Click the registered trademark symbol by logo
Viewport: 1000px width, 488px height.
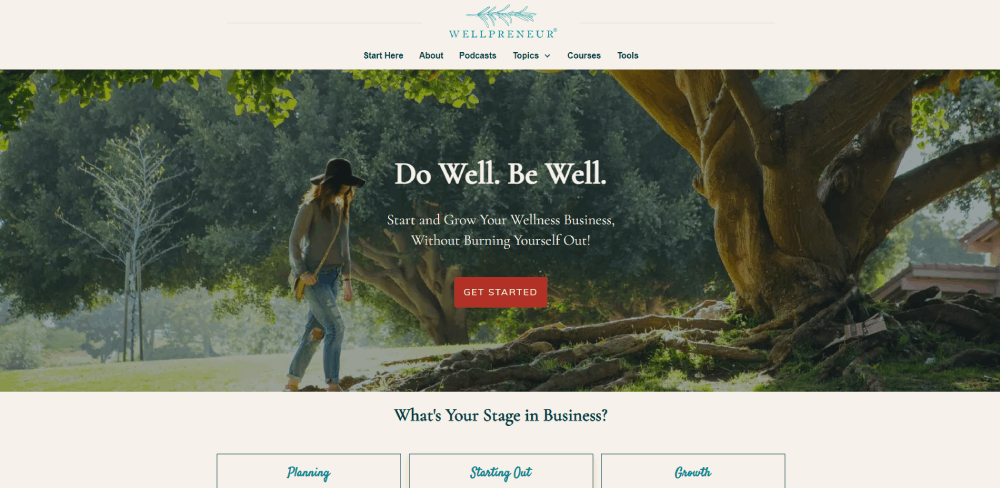point(555,30)
